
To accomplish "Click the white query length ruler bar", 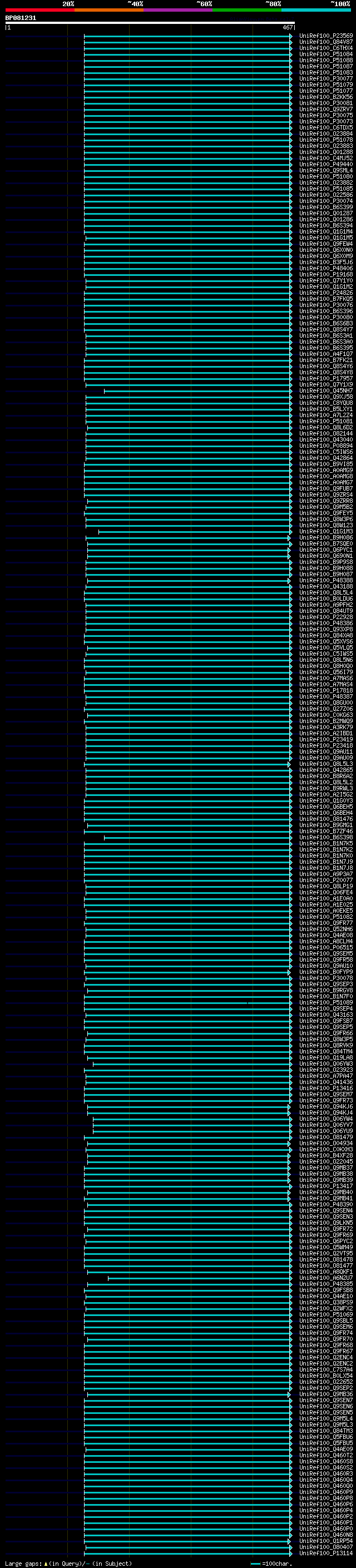I will pyautogui.click(x=150, y=23).
